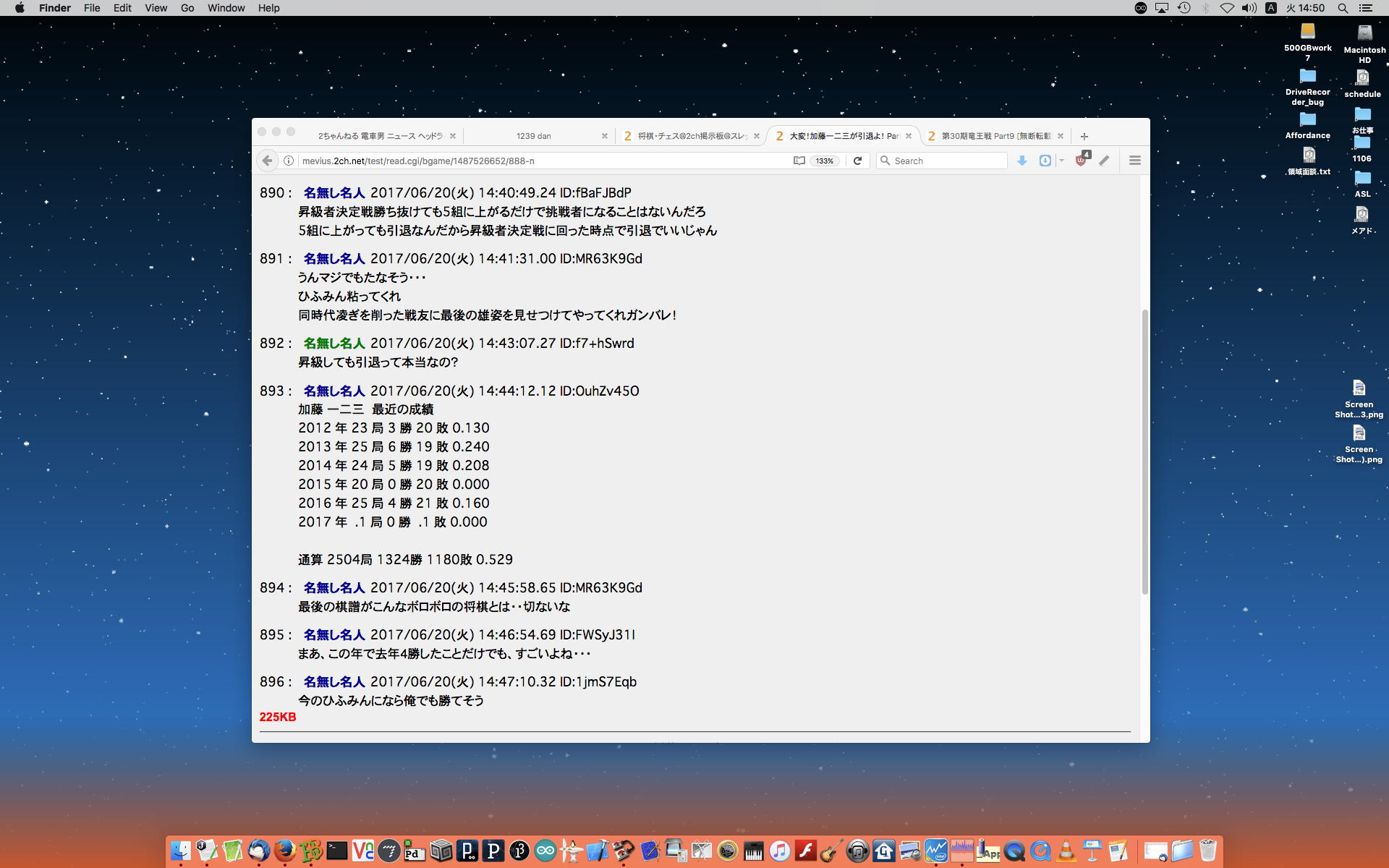1389x868 pixels.
Task: Click the 名無し名人 link on post 892
Action: point(334,344)
